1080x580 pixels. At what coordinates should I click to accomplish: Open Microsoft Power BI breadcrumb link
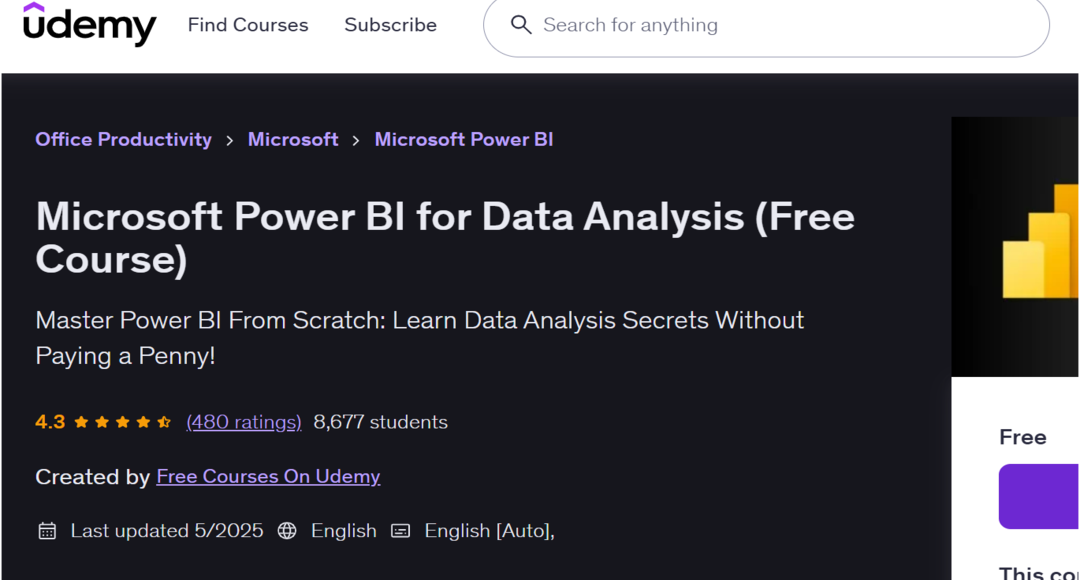click(463, 139)
